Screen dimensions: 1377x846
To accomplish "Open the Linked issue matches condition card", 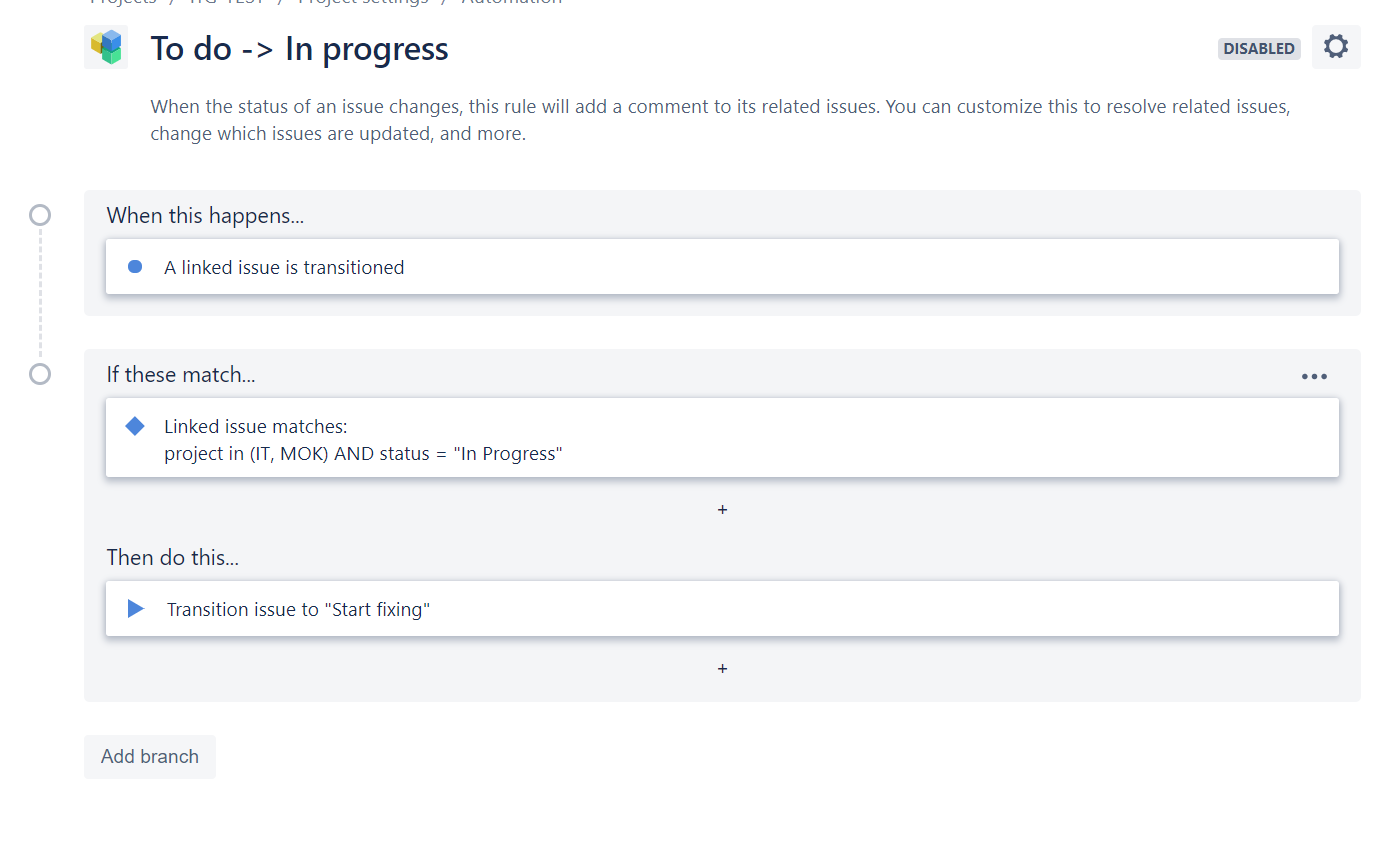I will [x=722, y=438].
